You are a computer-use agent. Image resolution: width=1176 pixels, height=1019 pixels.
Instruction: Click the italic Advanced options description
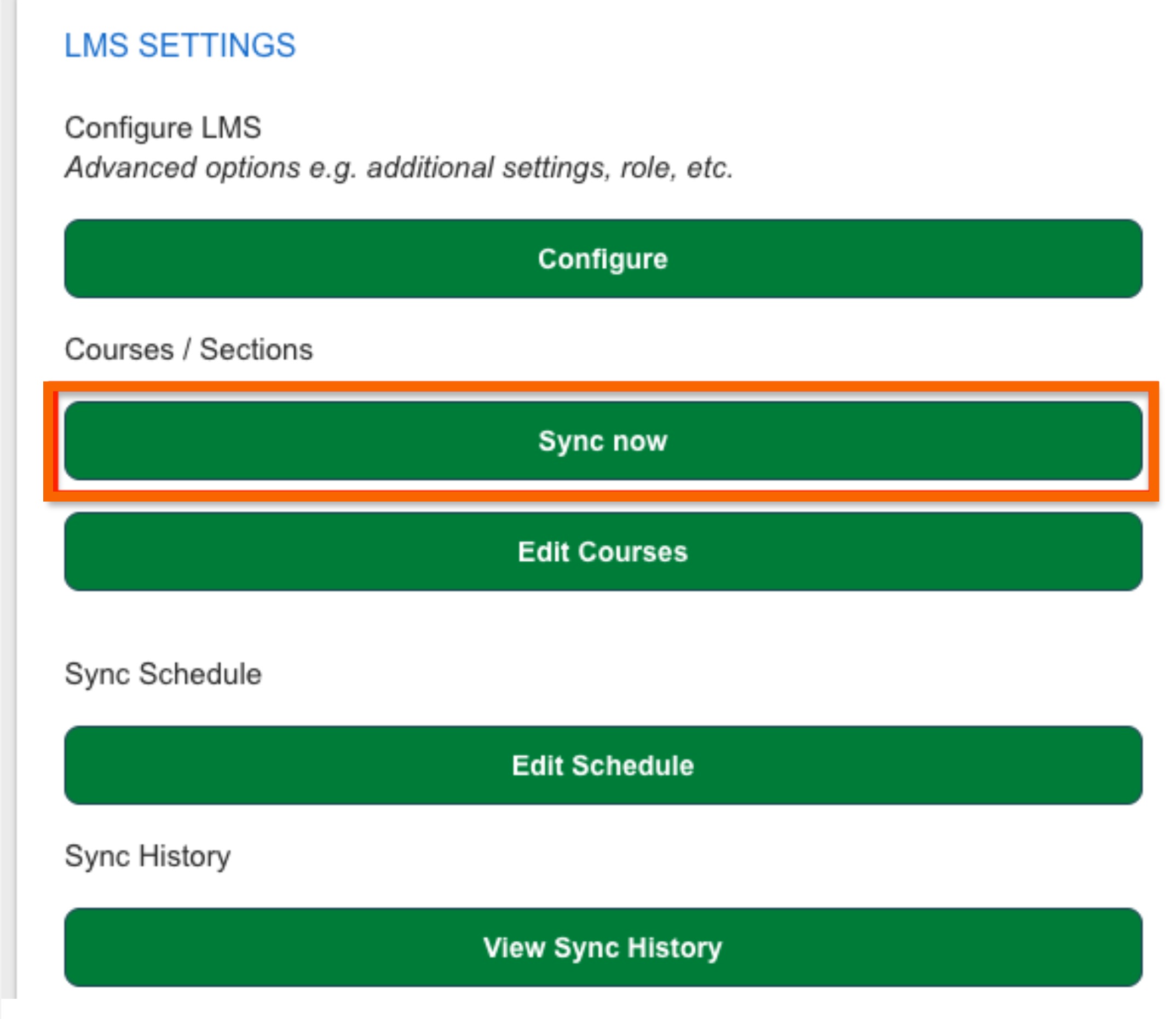point(399,168)
